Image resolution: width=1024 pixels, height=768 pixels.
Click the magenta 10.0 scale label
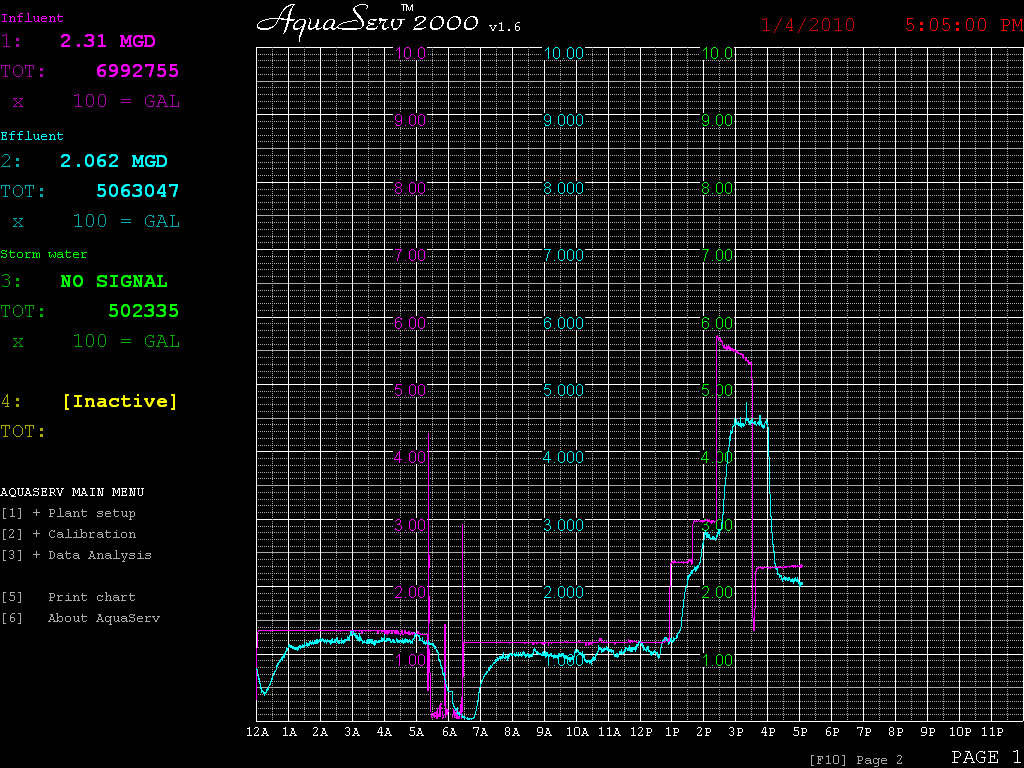pyautogui.click(x=411, y=53)
